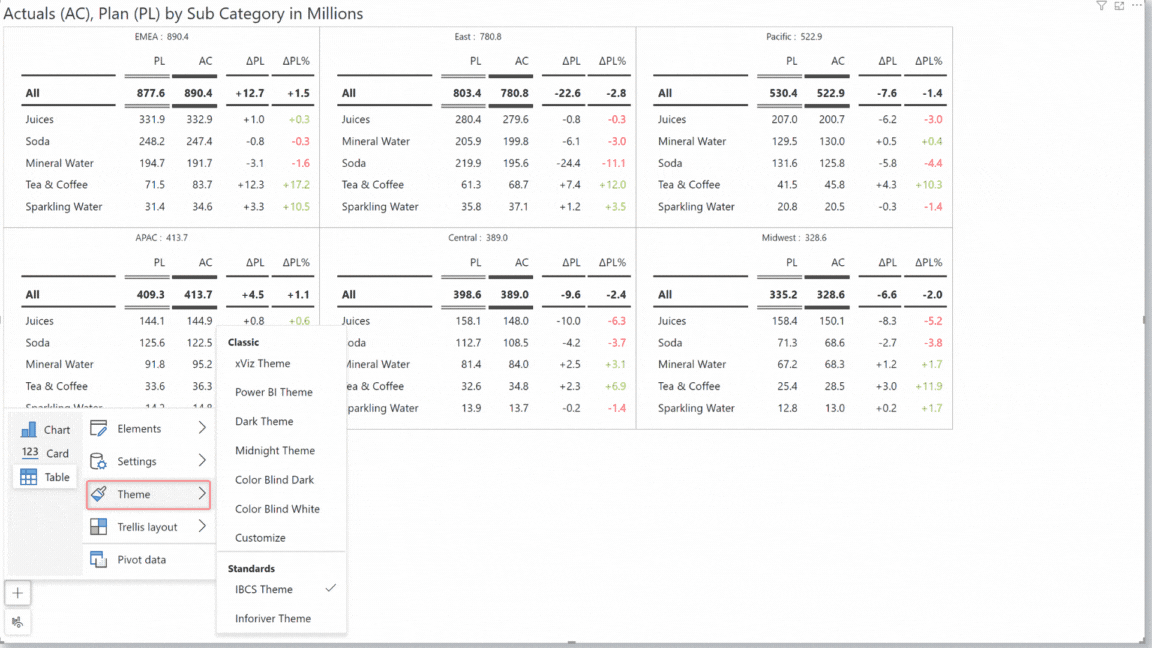The image size is (1152, 648).
Task: Click Customize in the theme list
Action: pos(260,538)
